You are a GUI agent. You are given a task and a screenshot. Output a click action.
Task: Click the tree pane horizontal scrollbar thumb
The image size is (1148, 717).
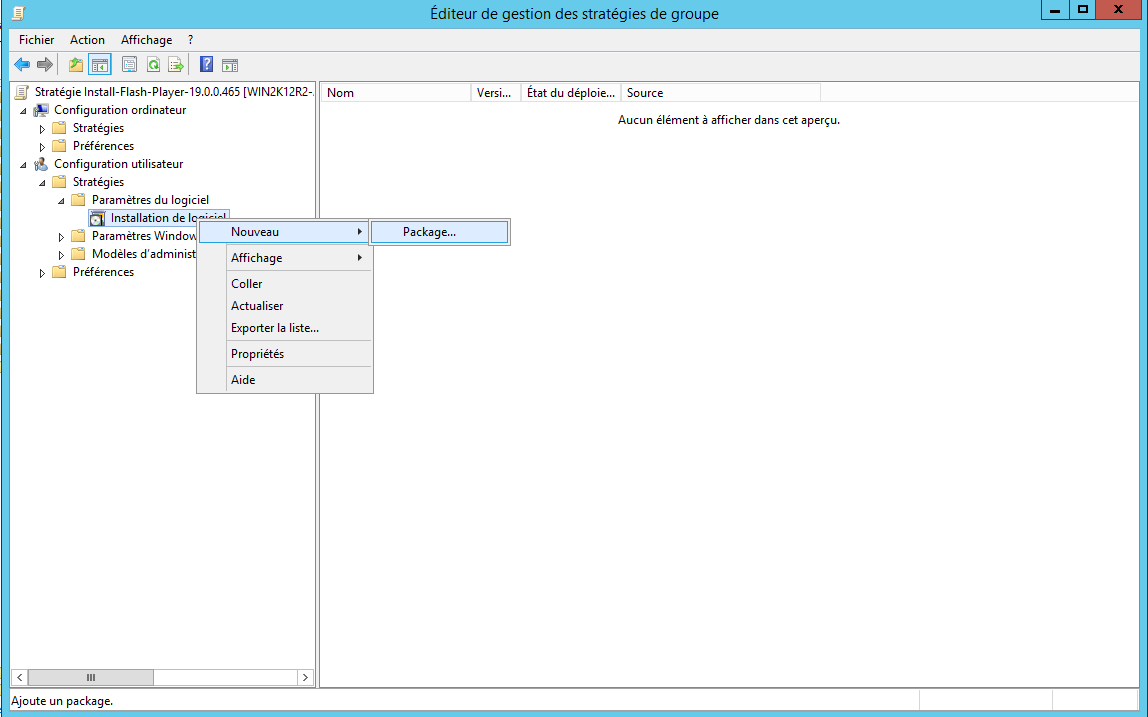[90, 677]
